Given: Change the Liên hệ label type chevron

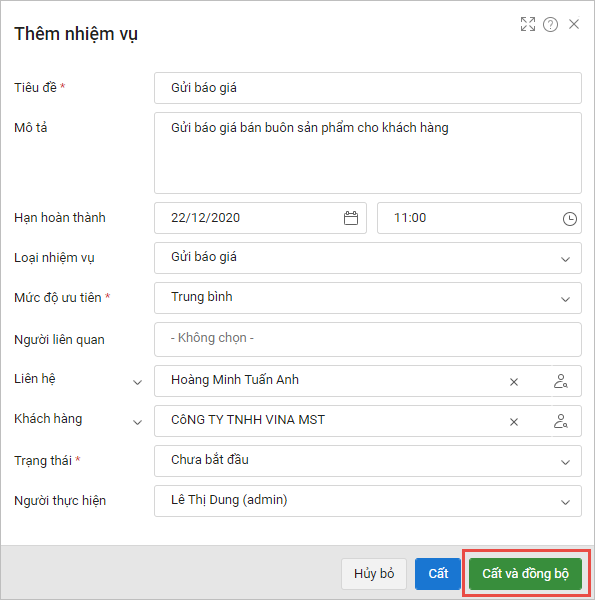Looking at the screenshot, I should pos(137,382).
